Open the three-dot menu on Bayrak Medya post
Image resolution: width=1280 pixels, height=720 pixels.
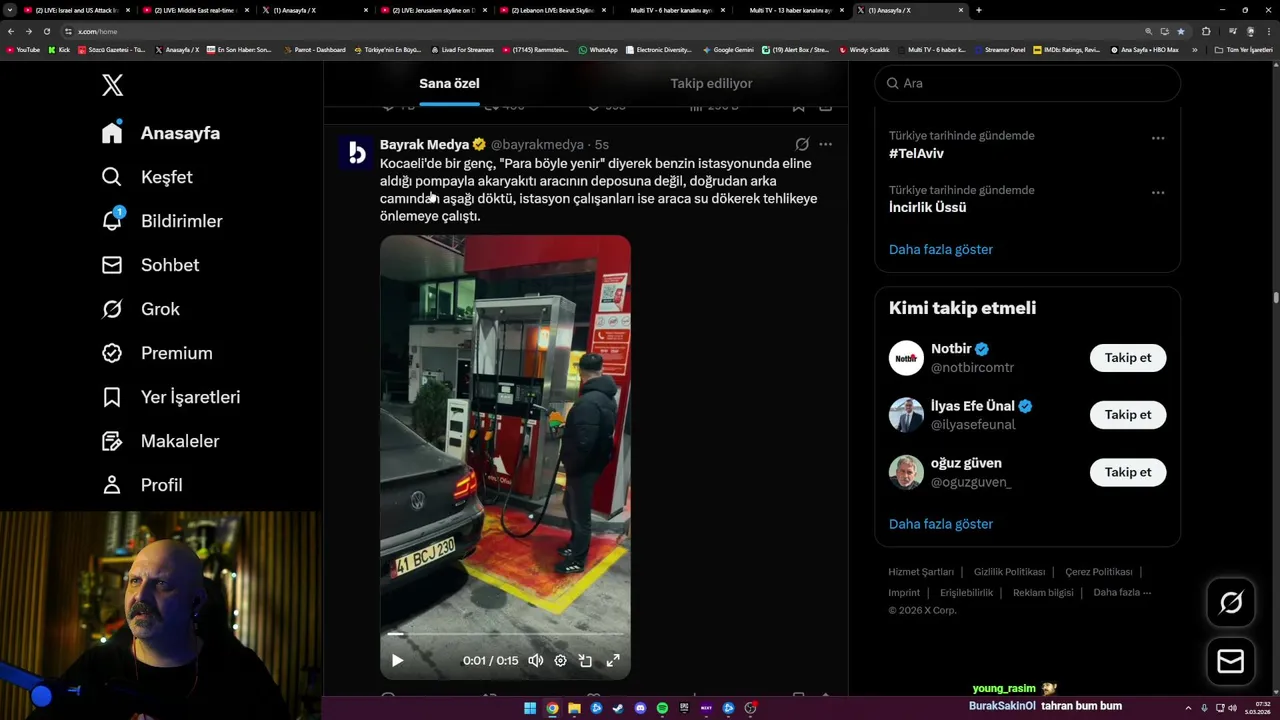click(825, 144)
